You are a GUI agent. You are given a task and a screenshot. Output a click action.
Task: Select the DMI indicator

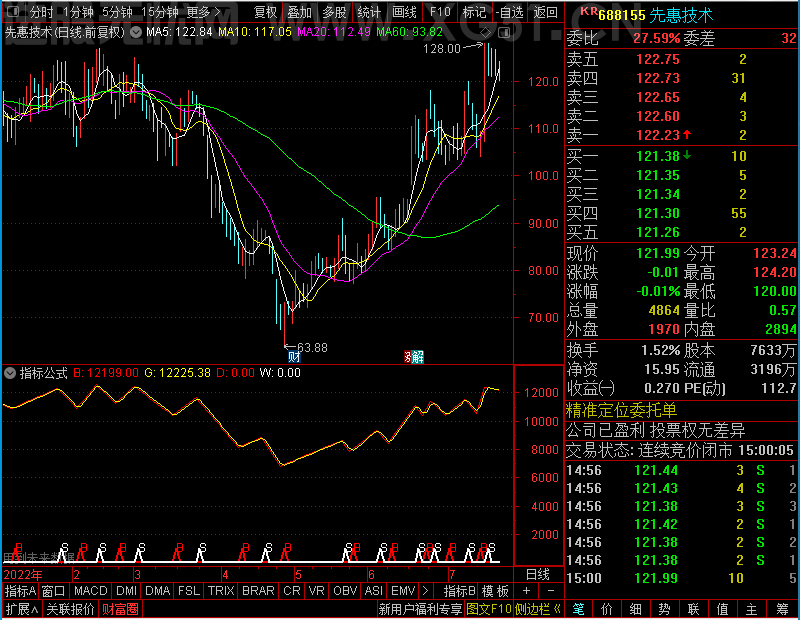point(126,591)
